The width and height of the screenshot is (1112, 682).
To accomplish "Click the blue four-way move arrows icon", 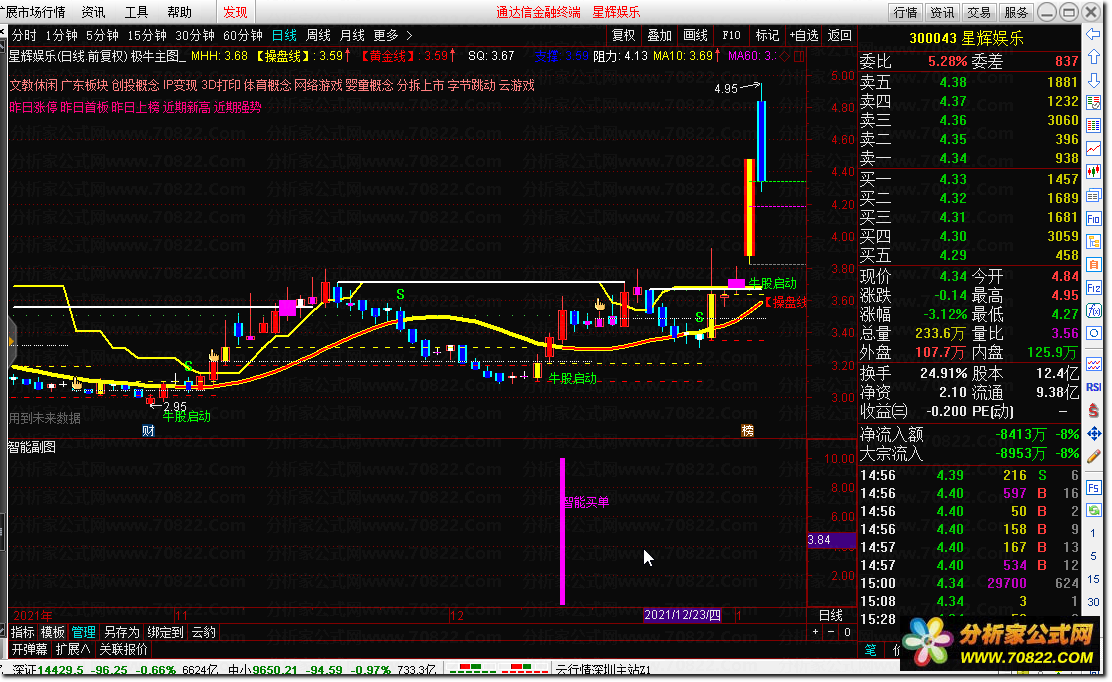I will 1093,435.
